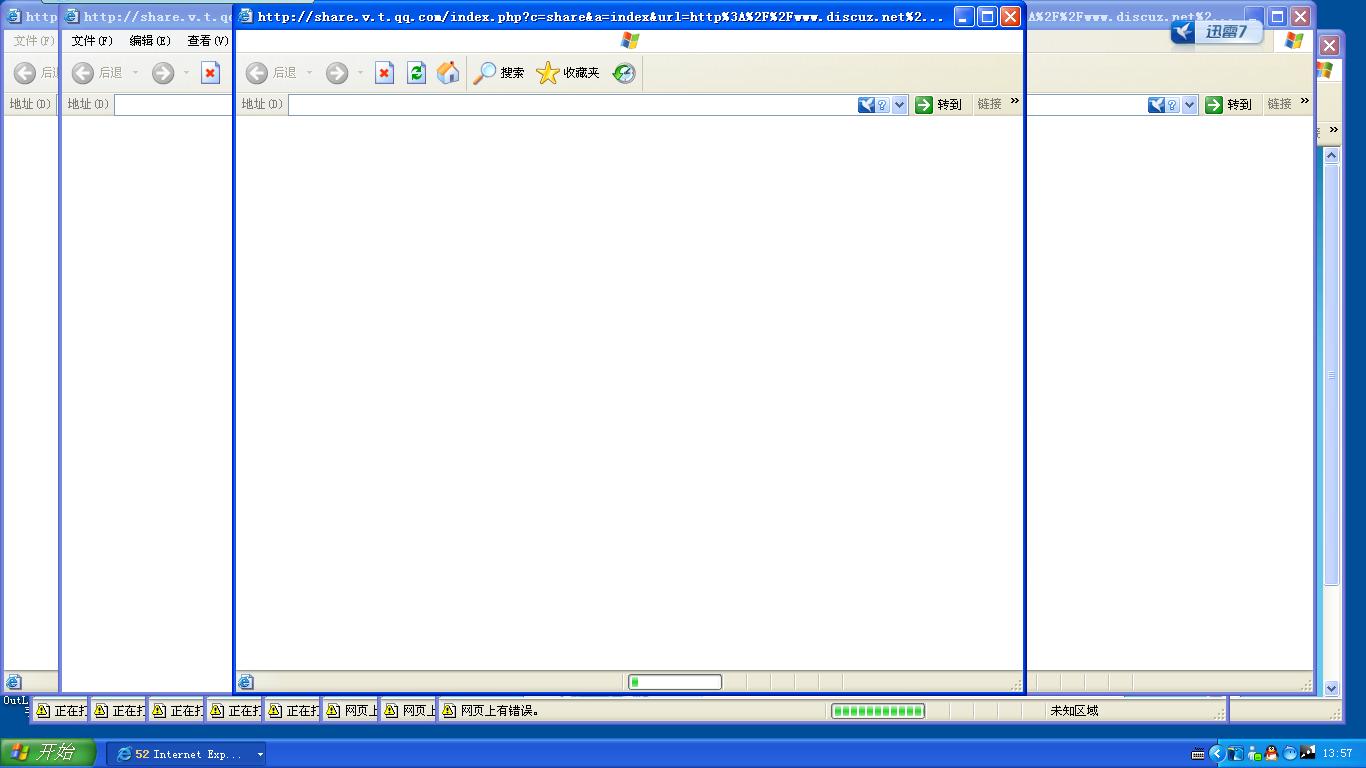Click the front window's loading progress bar
1366x768 pixels.
675,682
